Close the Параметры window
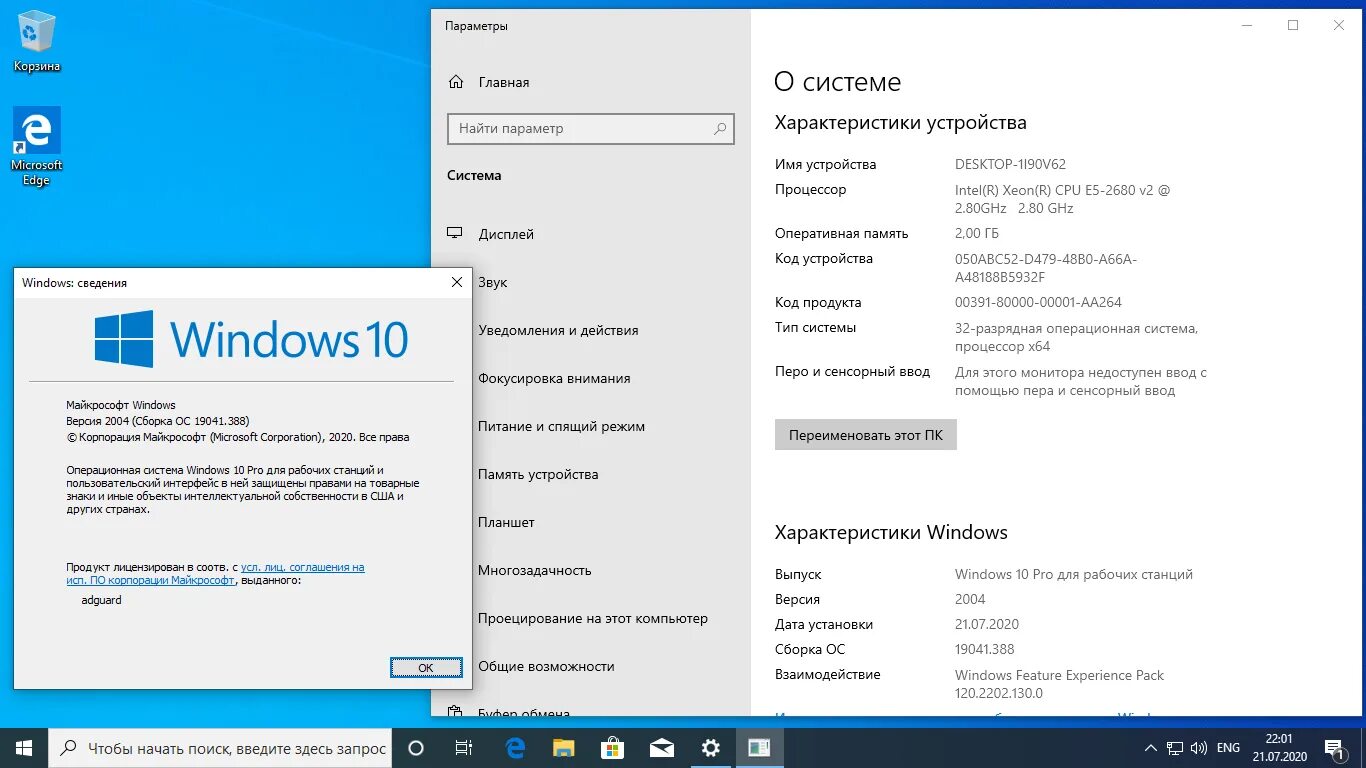Image resolution: width=1366 pixels, height=768 pixels. [1339, 25]
